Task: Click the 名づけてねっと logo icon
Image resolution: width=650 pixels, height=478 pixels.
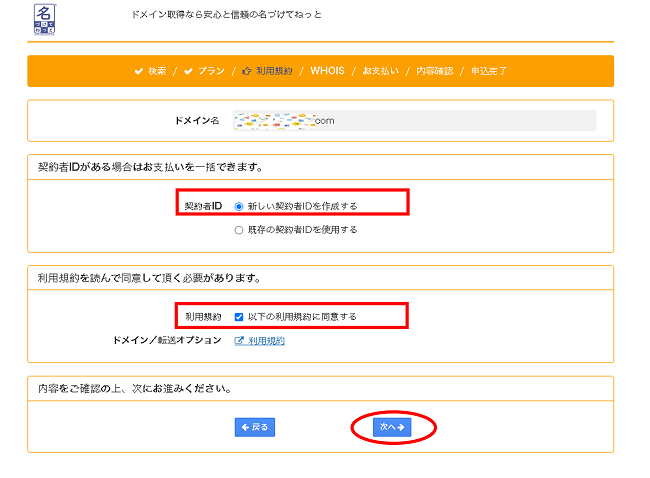Action: click(46, 19)
